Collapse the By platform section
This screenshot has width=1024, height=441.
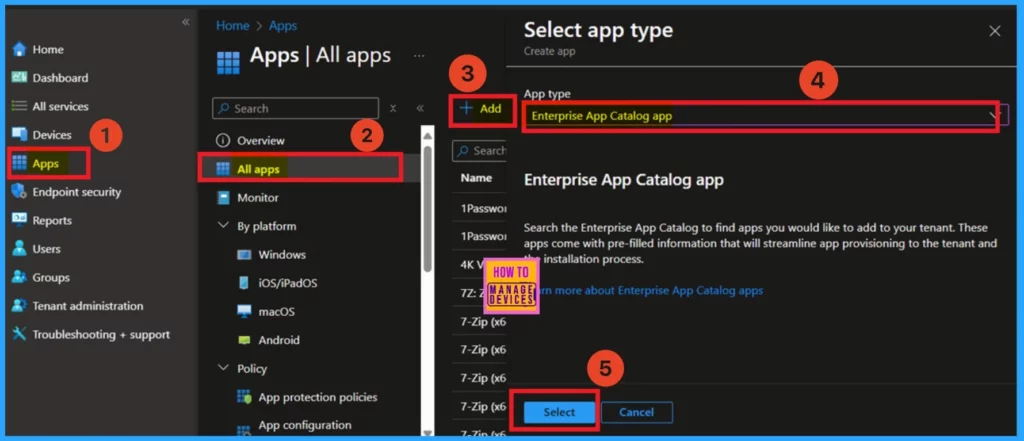click(224, 226)
